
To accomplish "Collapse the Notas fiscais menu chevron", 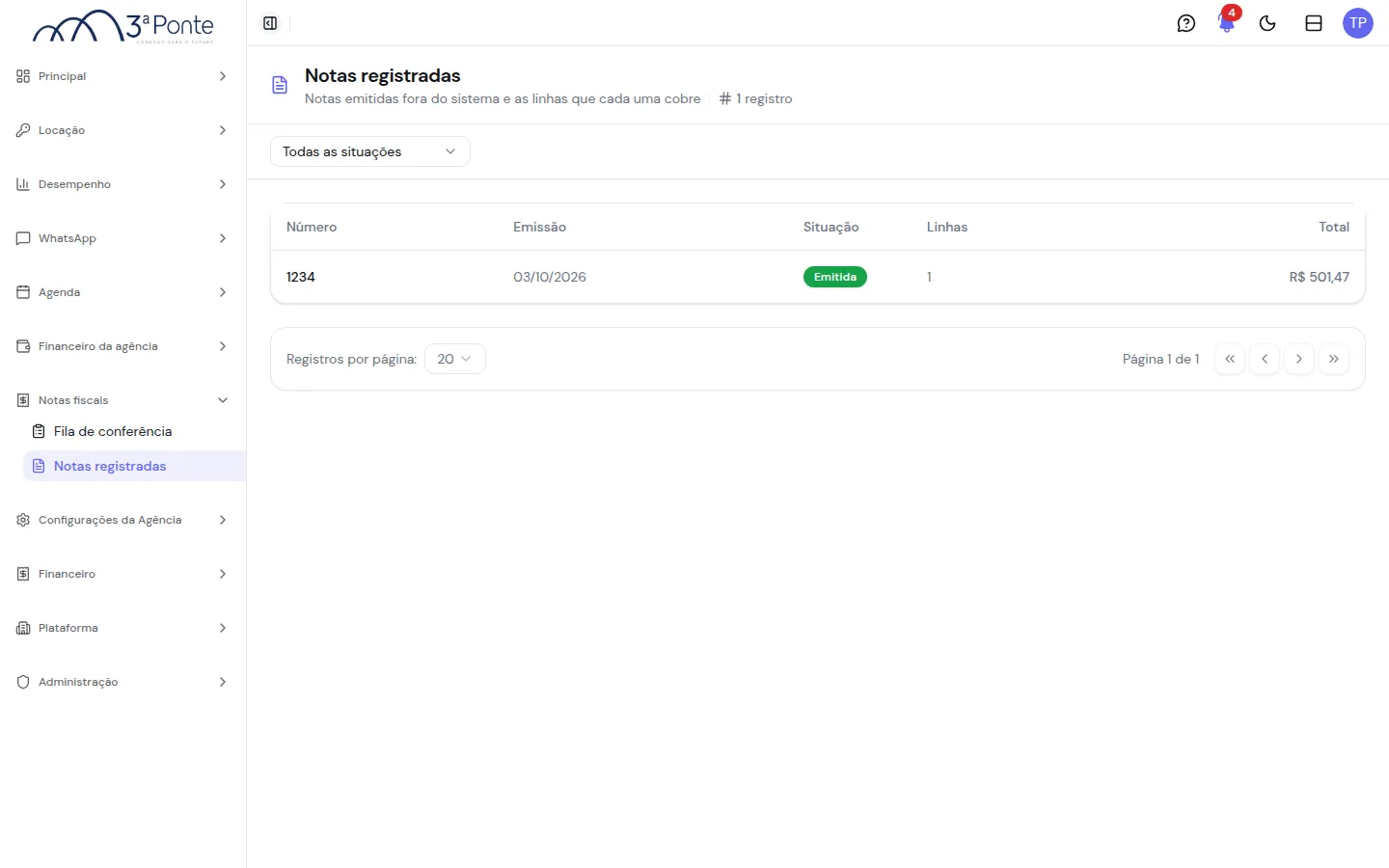I will [x=223, y=400].
